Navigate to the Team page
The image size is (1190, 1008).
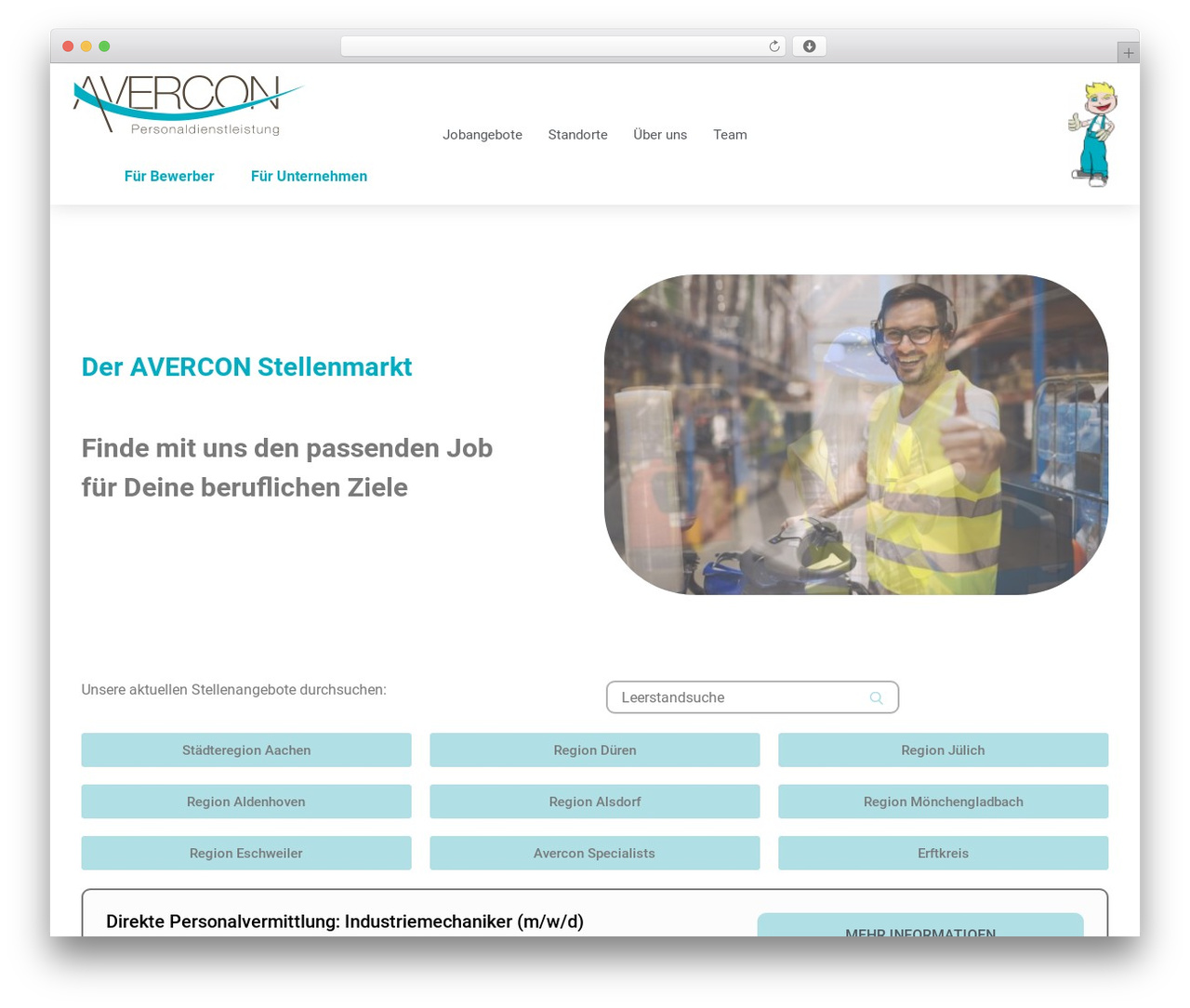coord(730,135)
